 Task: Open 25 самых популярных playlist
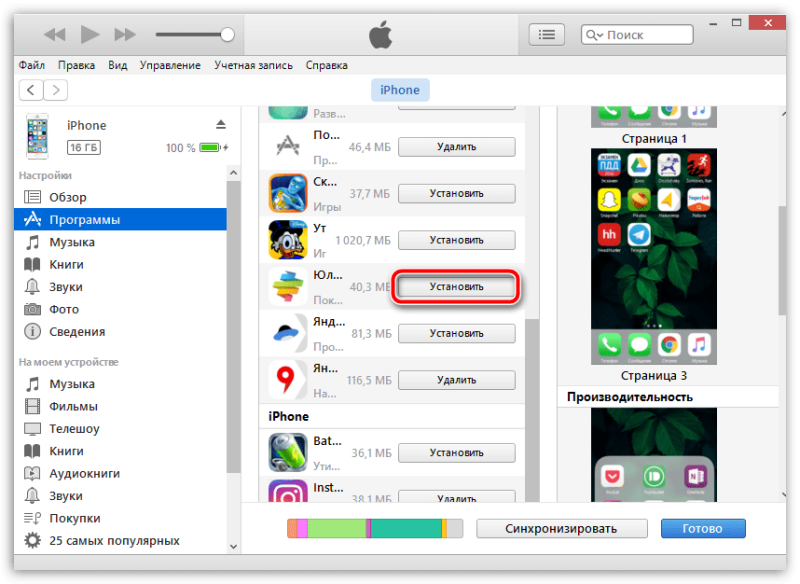click(120, 541)
